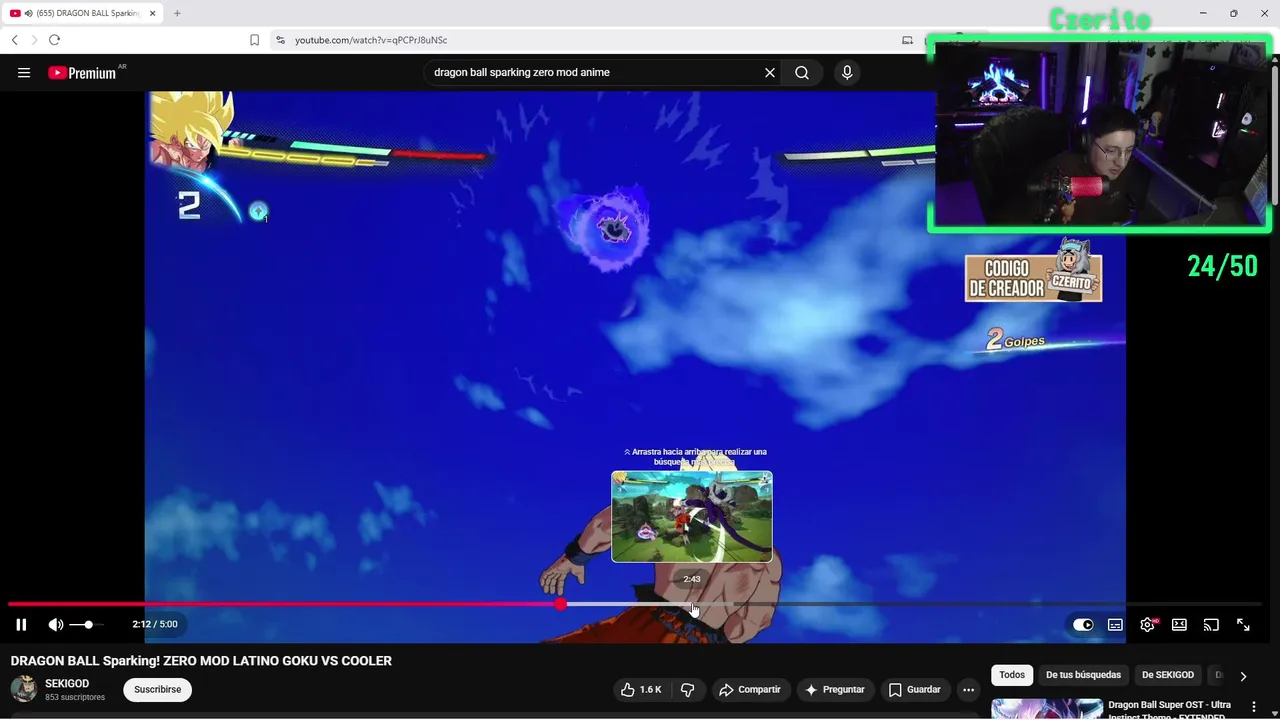This screenshot has width=1280, height=720.
Task: Click the 853 suscriptores count
Action: (x=75, y=697)
